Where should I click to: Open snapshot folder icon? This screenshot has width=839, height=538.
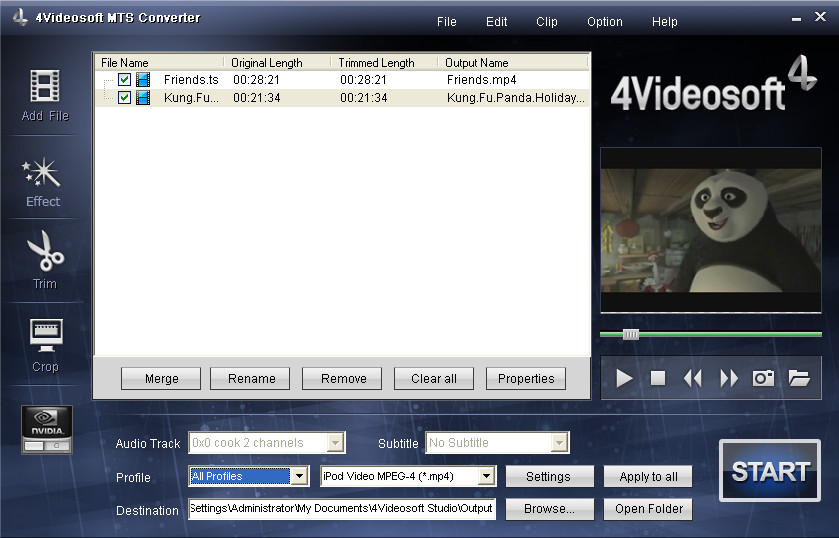tap(799, 378)
